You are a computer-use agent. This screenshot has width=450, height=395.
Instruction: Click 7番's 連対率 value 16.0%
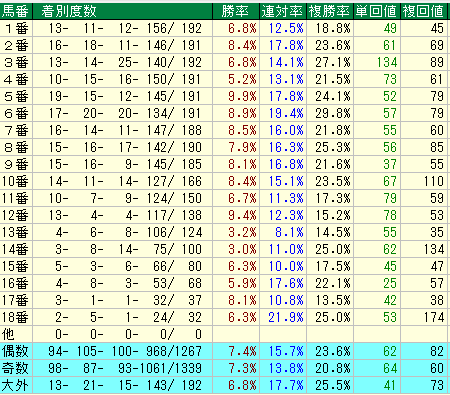(286, 130)
